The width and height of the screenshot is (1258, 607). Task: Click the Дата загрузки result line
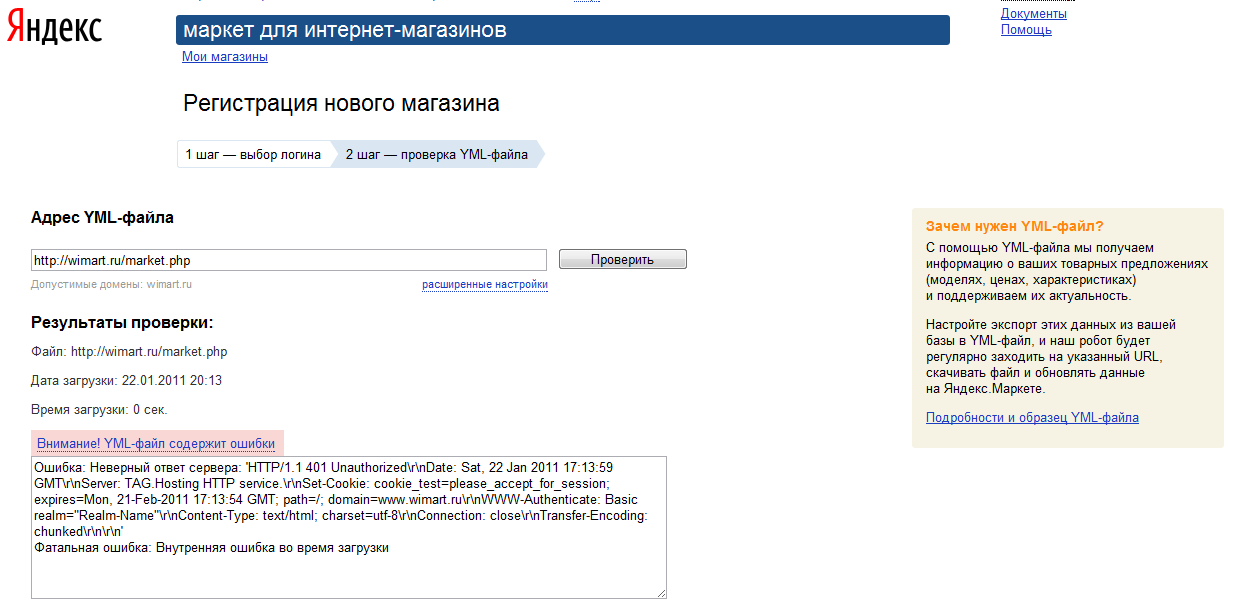(x=126, y=381)
